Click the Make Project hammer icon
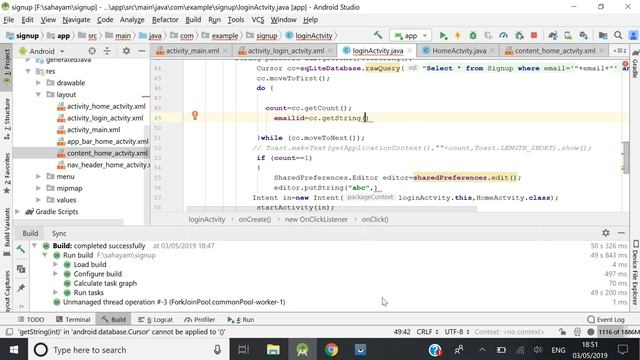 pyautogui.click(x=378, y=36)
